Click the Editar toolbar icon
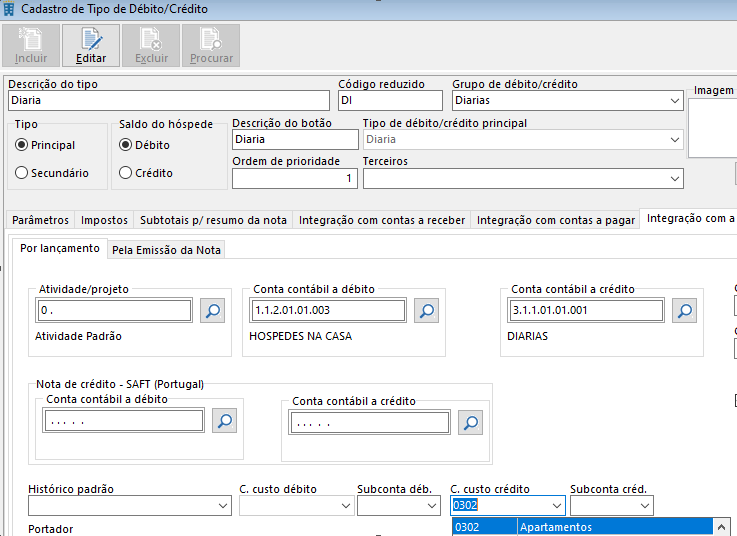 91,45
